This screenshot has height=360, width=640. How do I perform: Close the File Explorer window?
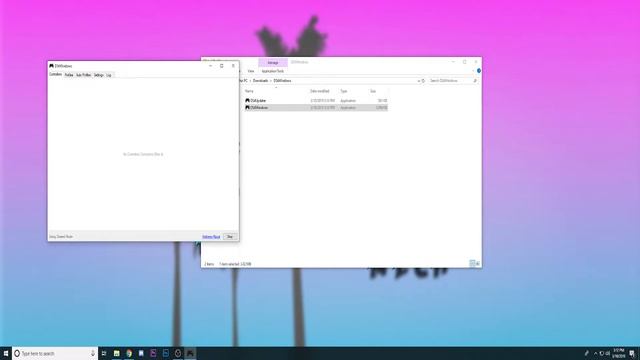pyautogui.click(x=476, y=62)
